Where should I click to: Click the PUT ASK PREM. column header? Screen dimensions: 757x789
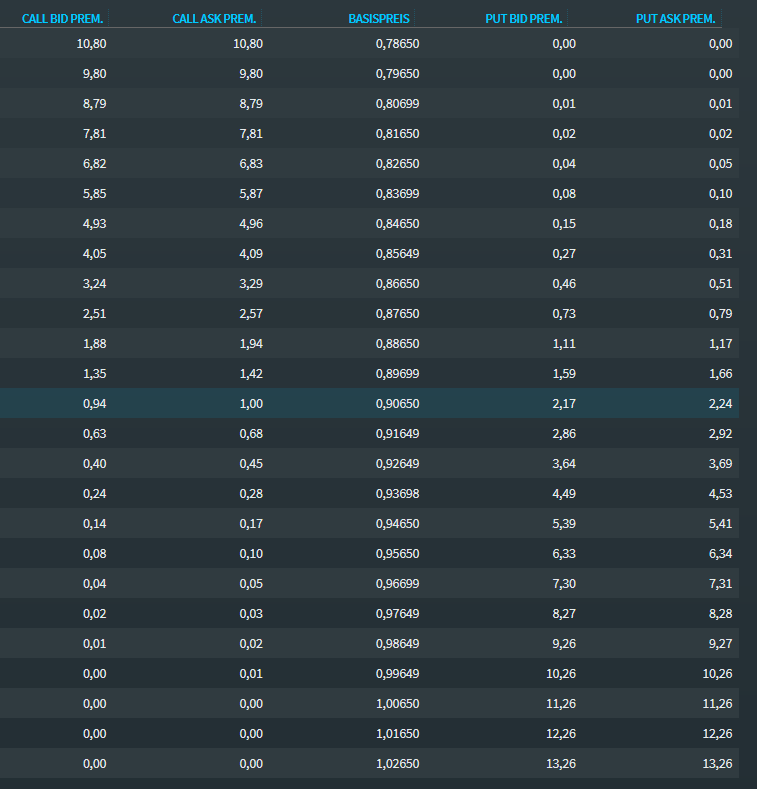point(675,19)
